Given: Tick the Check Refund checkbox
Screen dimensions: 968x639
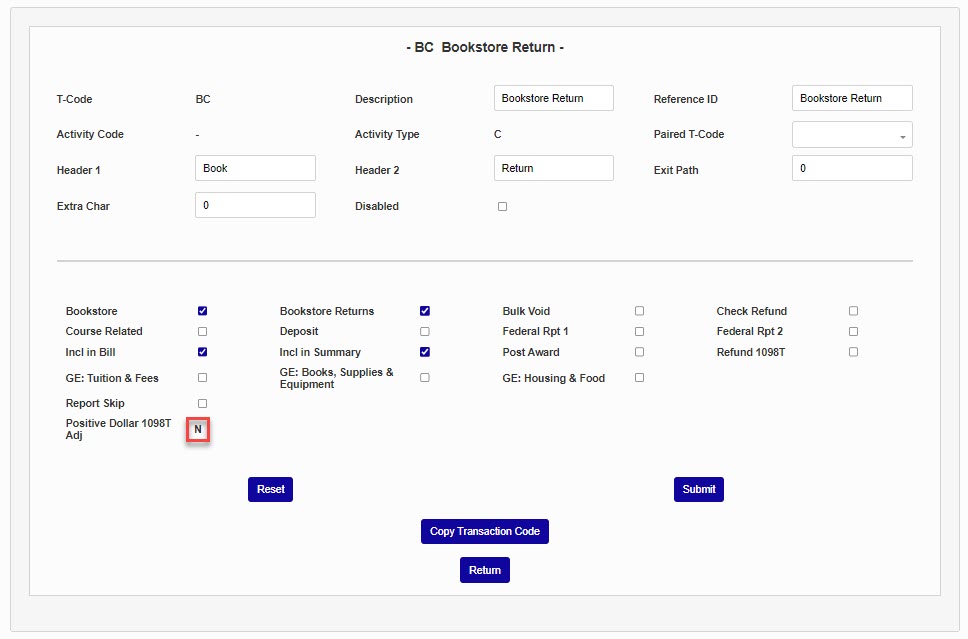Looking at the screenshot, I should pos(853,311).
